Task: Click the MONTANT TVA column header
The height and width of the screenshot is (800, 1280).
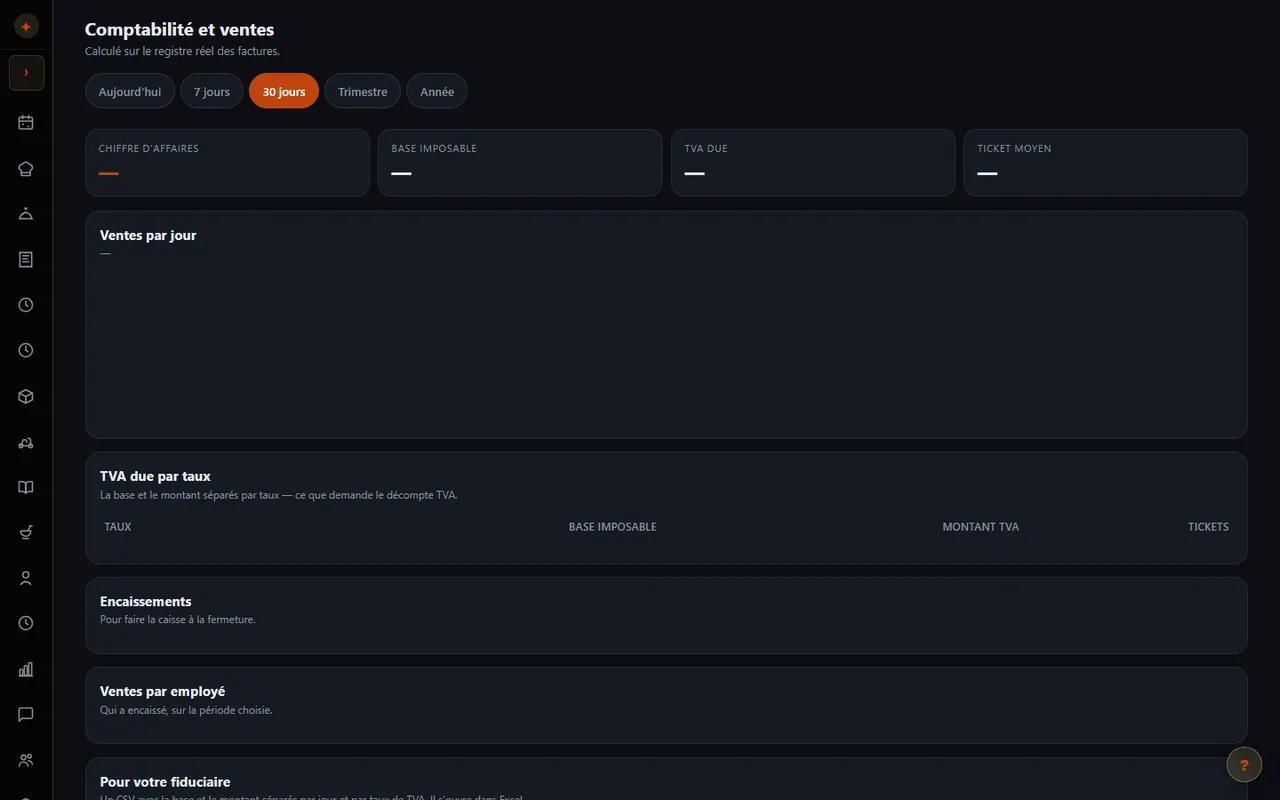Action: 980,526
